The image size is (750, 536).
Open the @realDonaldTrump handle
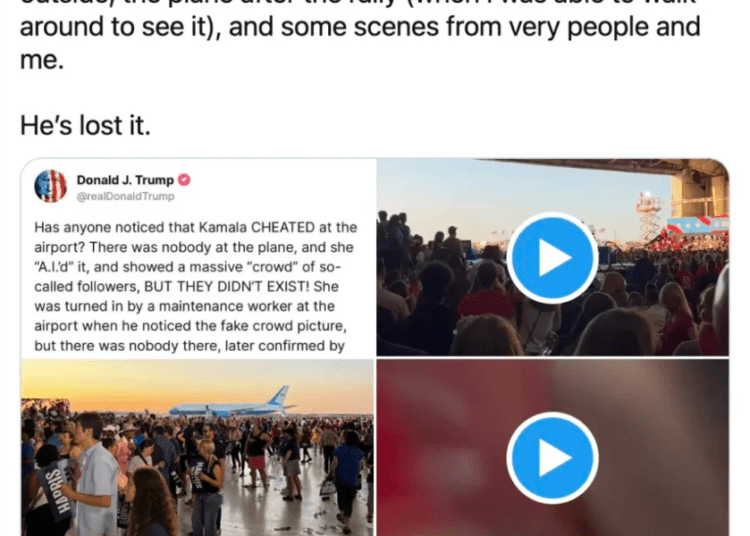(125, 196)
